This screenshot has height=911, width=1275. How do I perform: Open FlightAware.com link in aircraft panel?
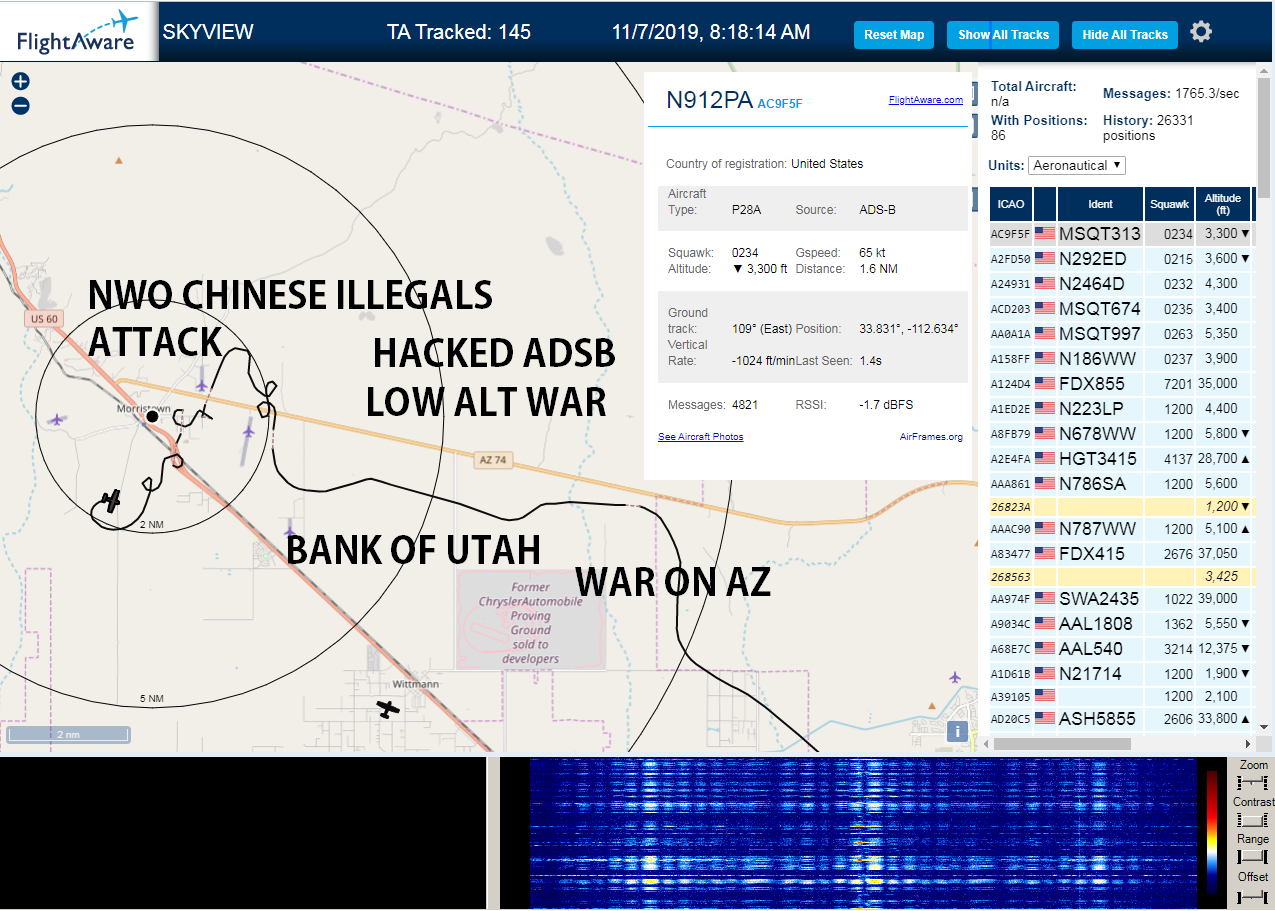[926, 100]
